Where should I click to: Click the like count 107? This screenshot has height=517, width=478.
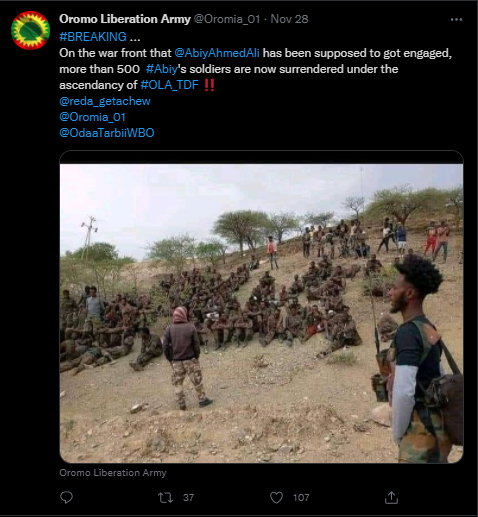tap(301, 498)
